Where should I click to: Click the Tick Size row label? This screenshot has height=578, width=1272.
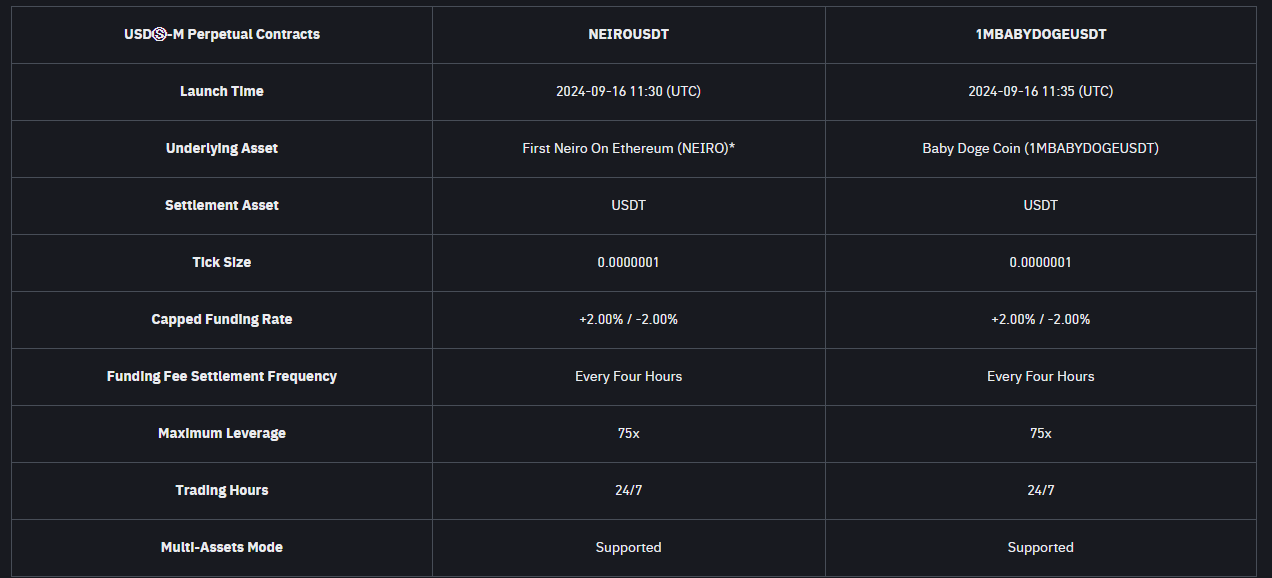click(x=222, y=262)
